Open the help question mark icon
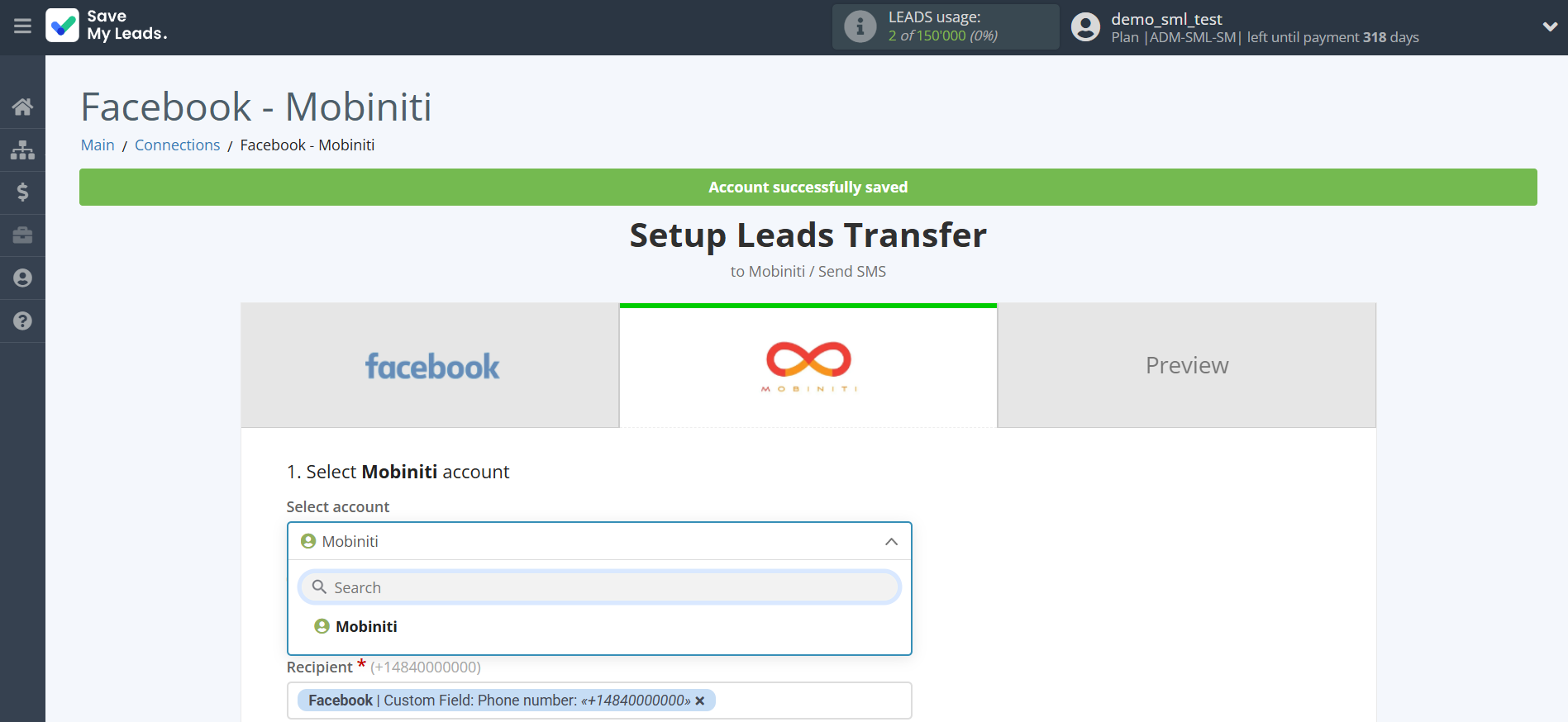The width and height of the screenshot is (1568, 722). 22,321
